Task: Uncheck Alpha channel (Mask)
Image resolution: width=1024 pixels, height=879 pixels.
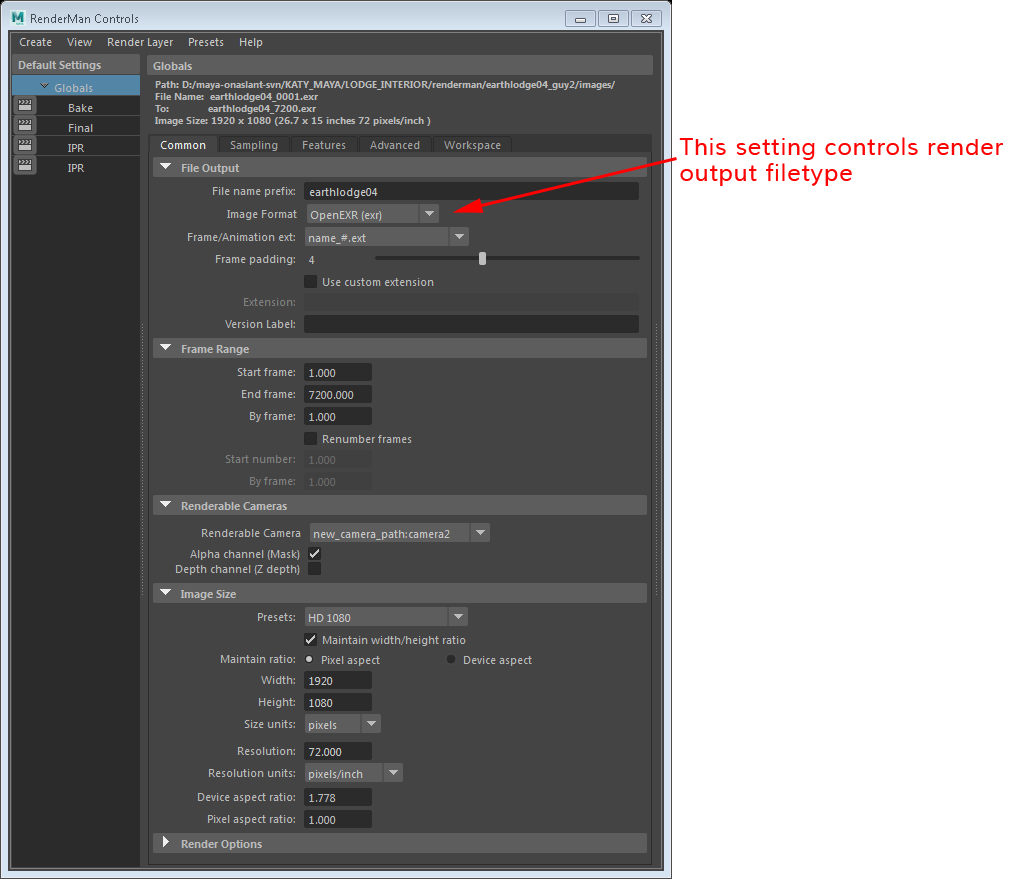Action: point(314,554)
